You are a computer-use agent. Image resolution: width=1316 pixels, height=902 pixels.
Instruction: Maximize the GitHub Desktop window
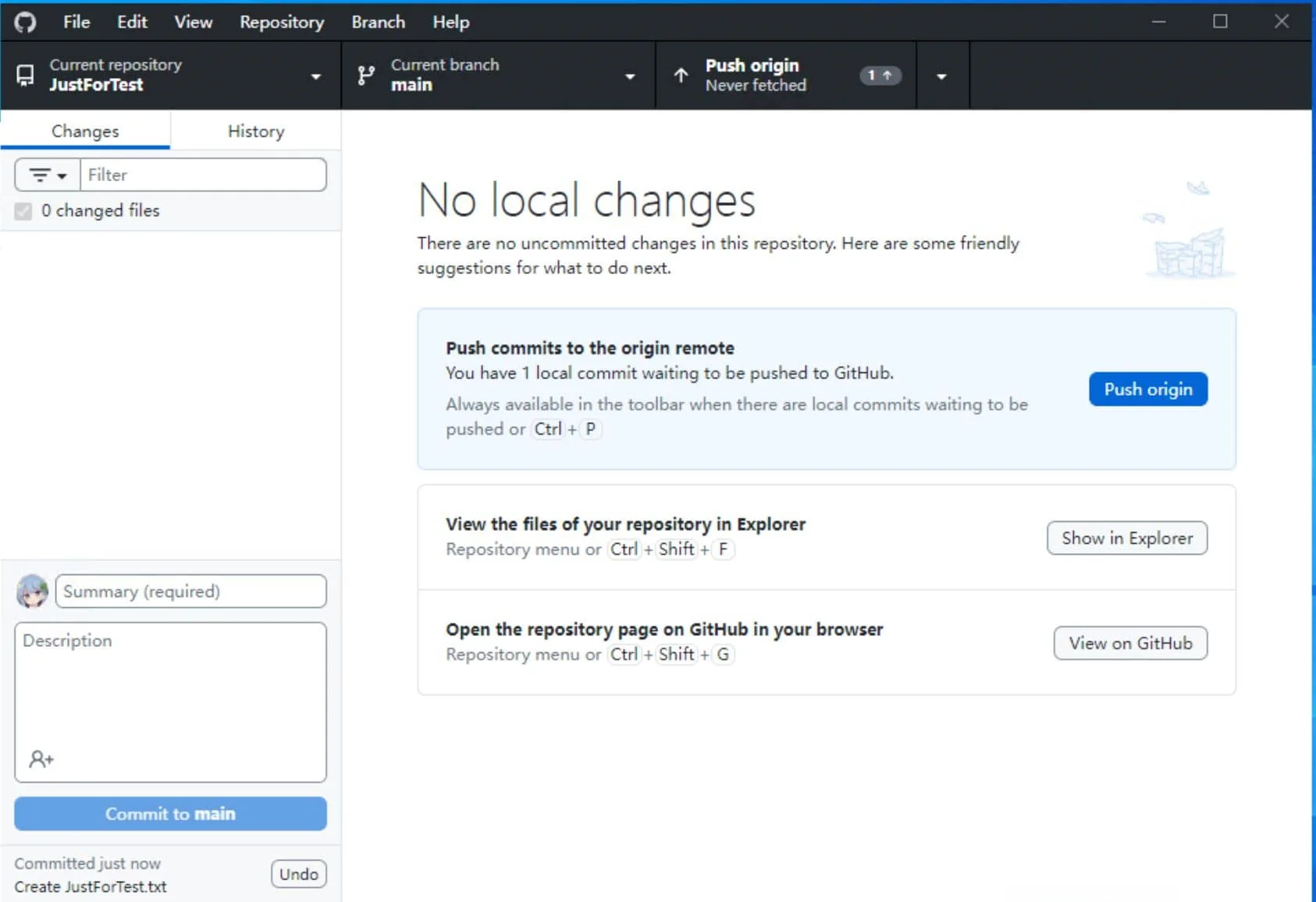1220,22
